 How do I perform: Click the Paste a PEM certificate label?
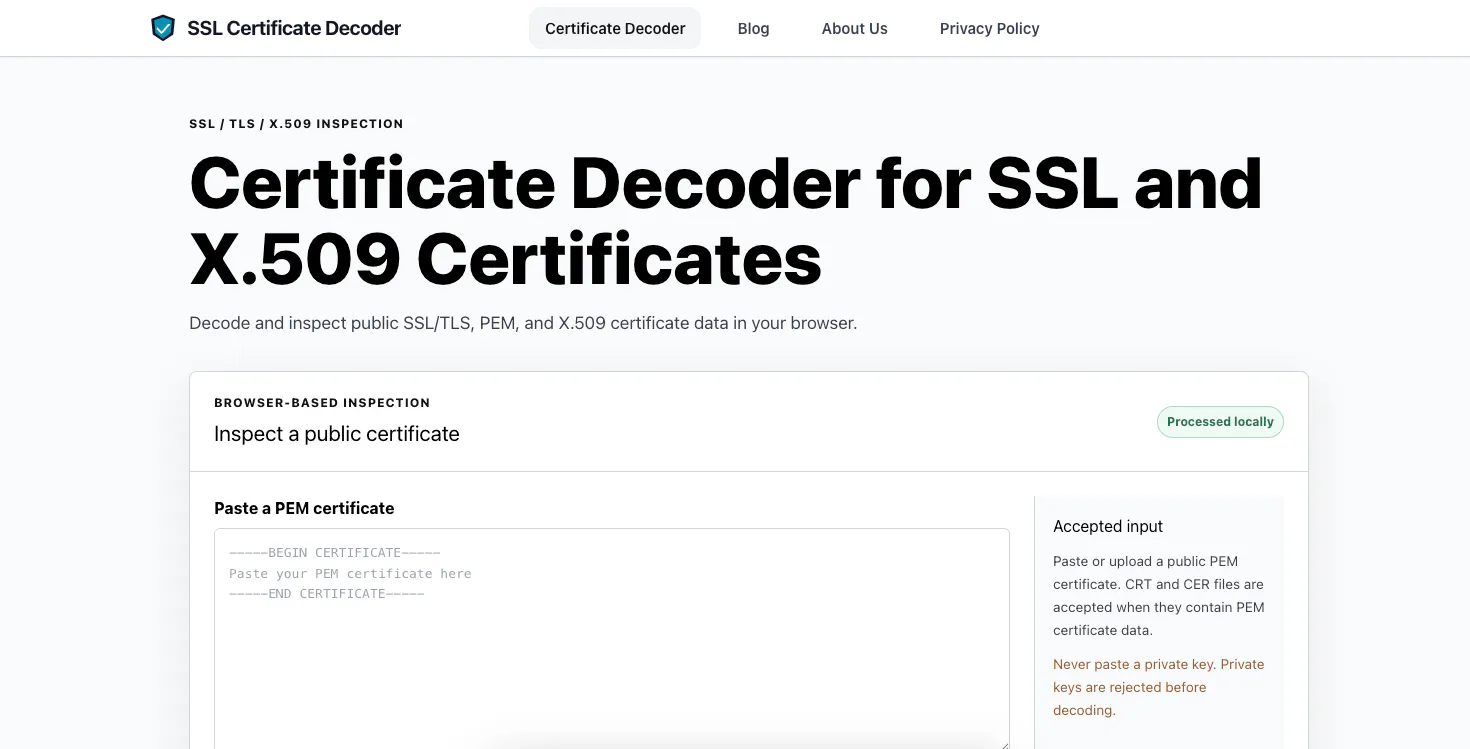coord(304,508)
